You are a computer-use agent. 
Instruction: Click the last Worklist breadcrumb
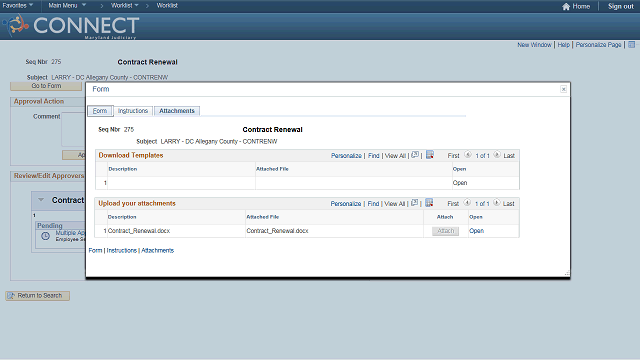tap(167, 5)
